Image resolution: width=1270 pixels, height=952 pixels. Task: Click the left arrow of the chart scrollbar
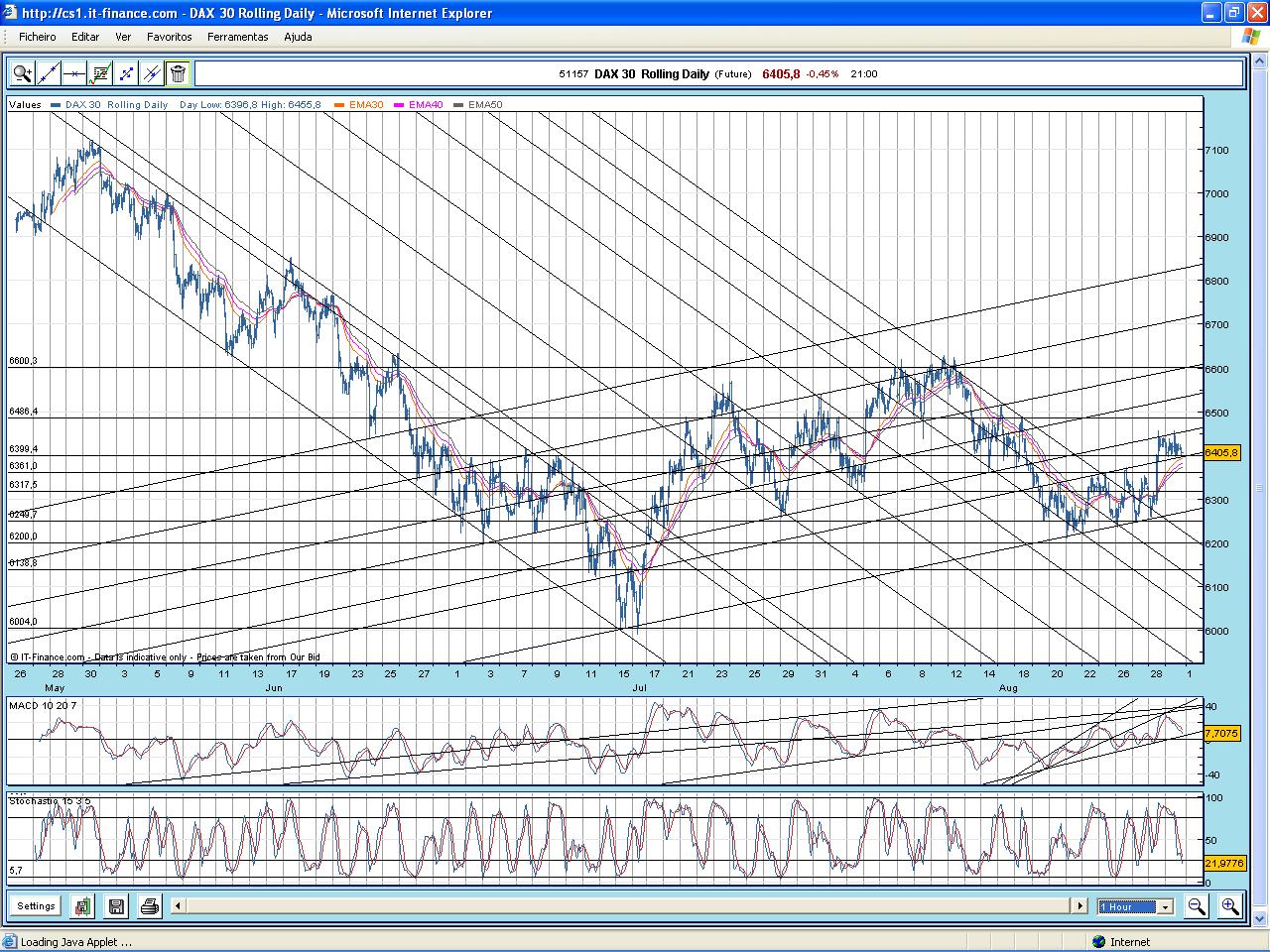click(x=178, y=905)
